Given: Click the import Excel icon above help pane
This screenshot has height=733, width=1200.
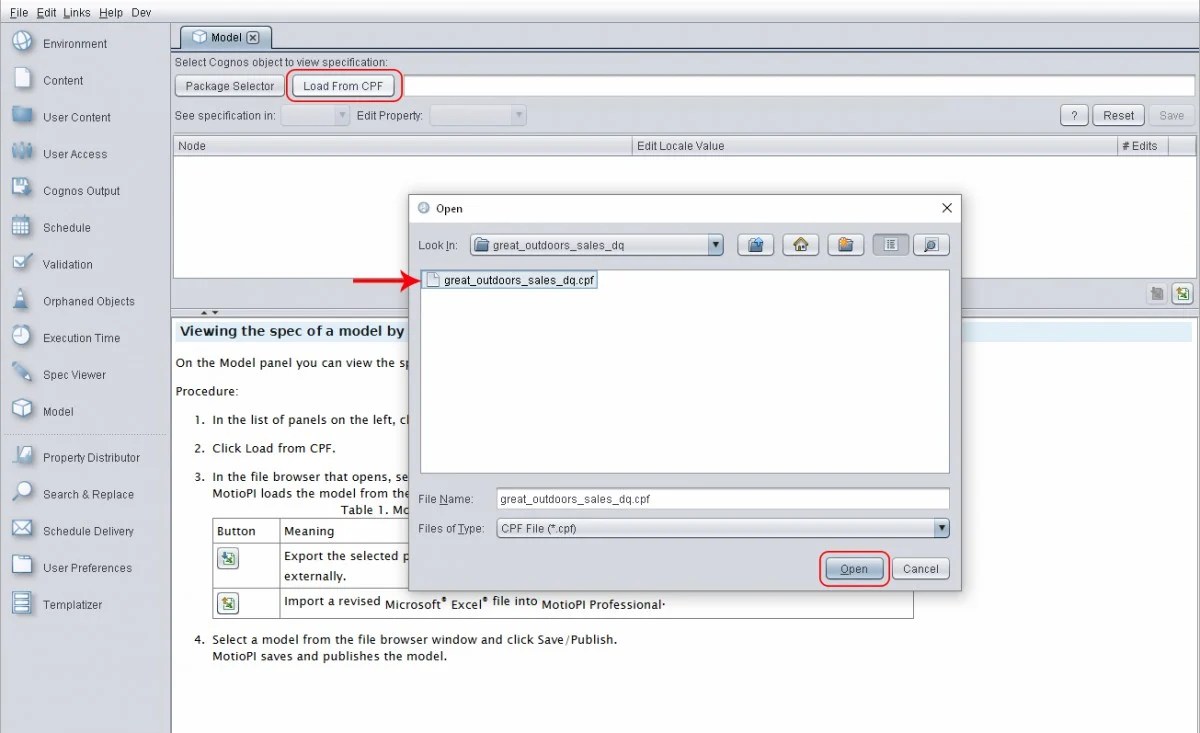Looking at the screenshot, I should (1183, 294).
